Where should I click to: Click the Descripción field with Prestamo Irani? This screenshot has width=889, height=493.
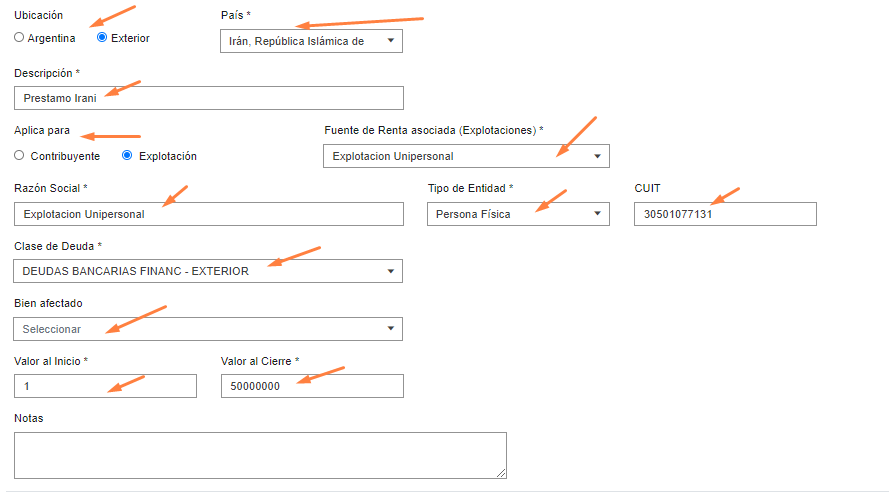tap(209, 98)
